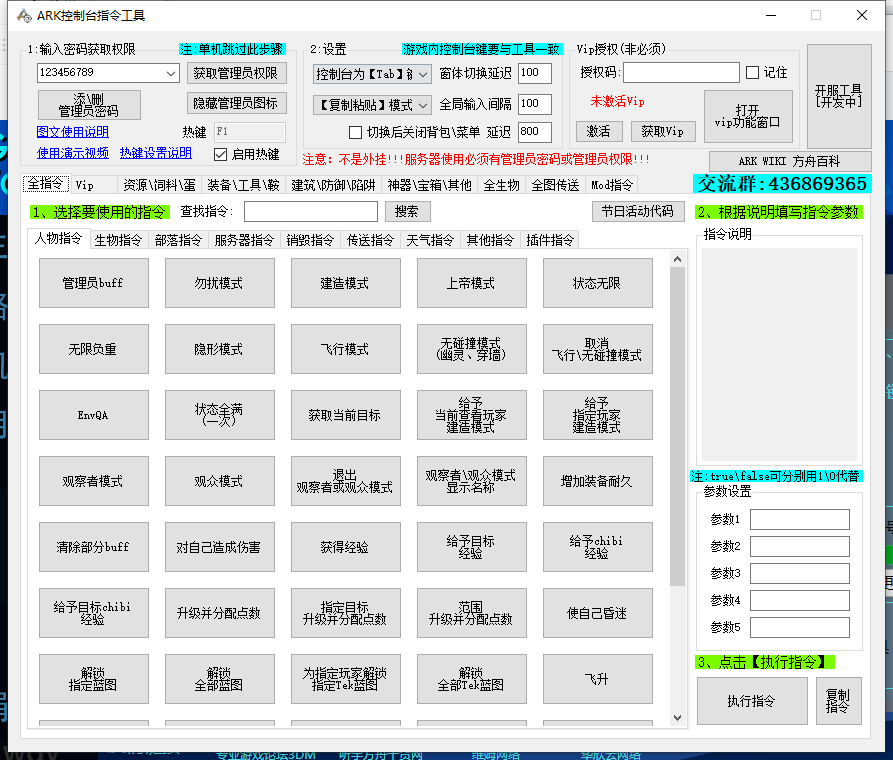Click the 延迟 800 value field
893x760 pixels.
pyautogui.click(x=535, y=132)
